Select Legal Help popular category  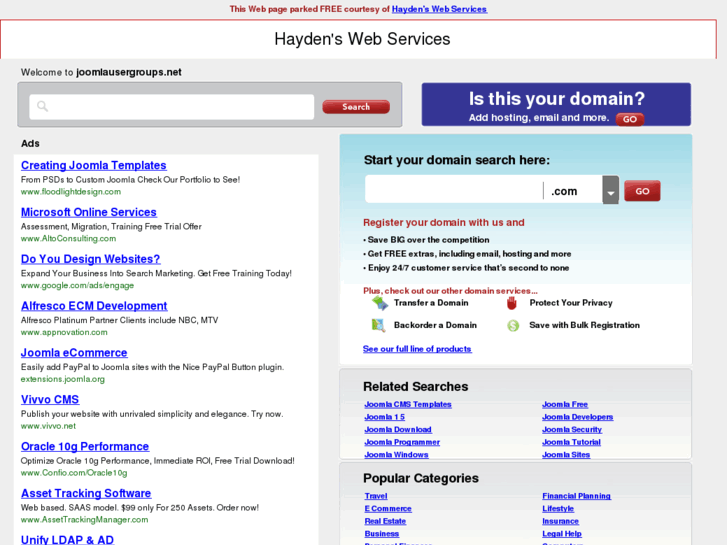(x=562, y=533)
